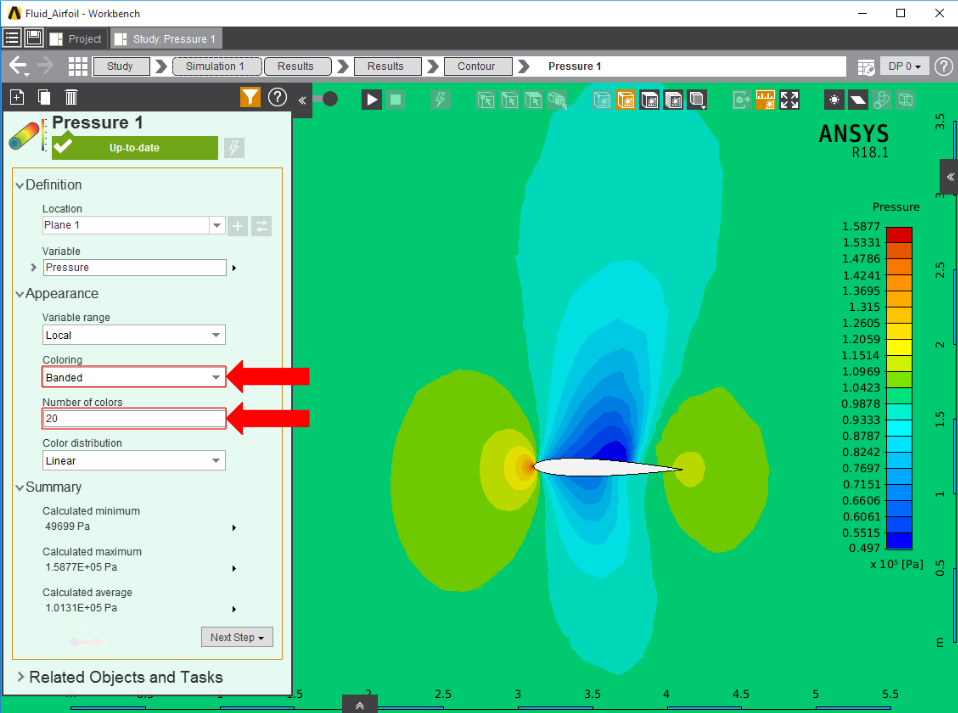The image size is (958, 713).
Task: Click the third cube selection-mode icon
Action: point(533,100)
